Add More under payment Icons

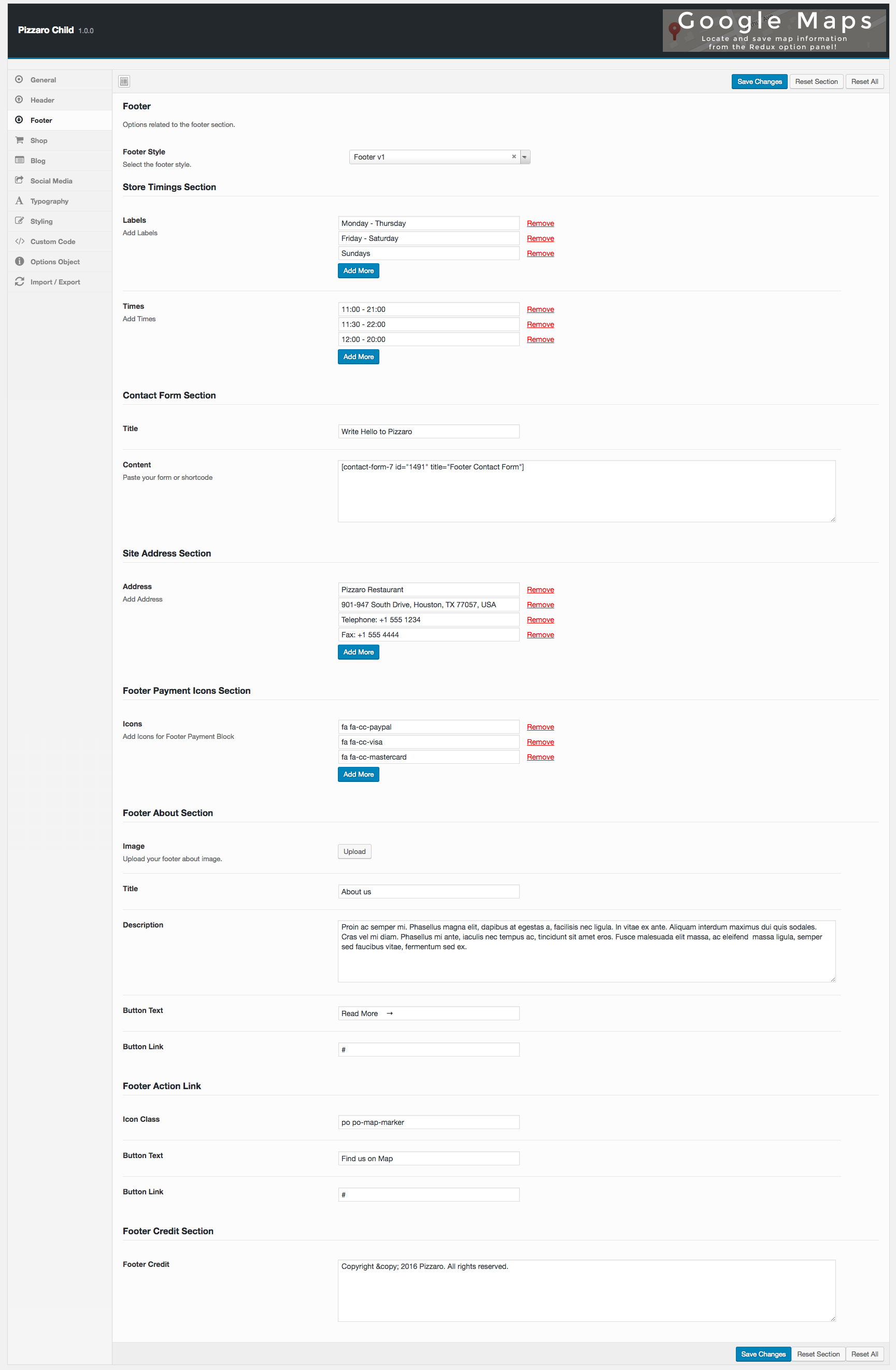click(358, 774)
